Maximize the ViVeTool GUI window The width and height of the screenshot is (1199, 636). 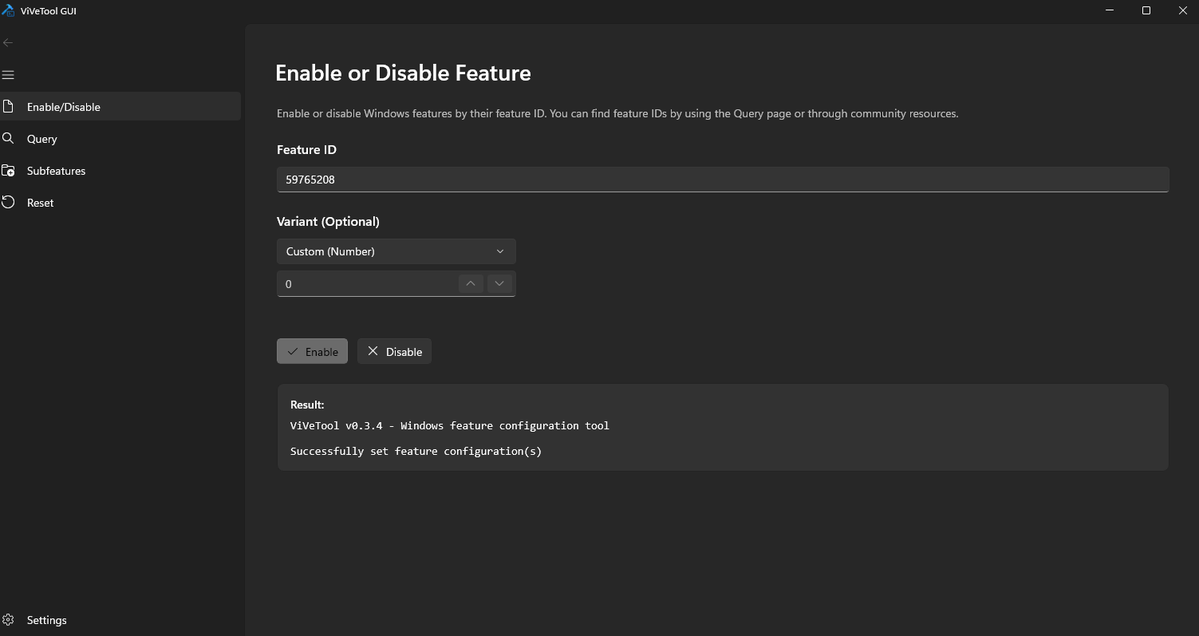pos(1146,11)
